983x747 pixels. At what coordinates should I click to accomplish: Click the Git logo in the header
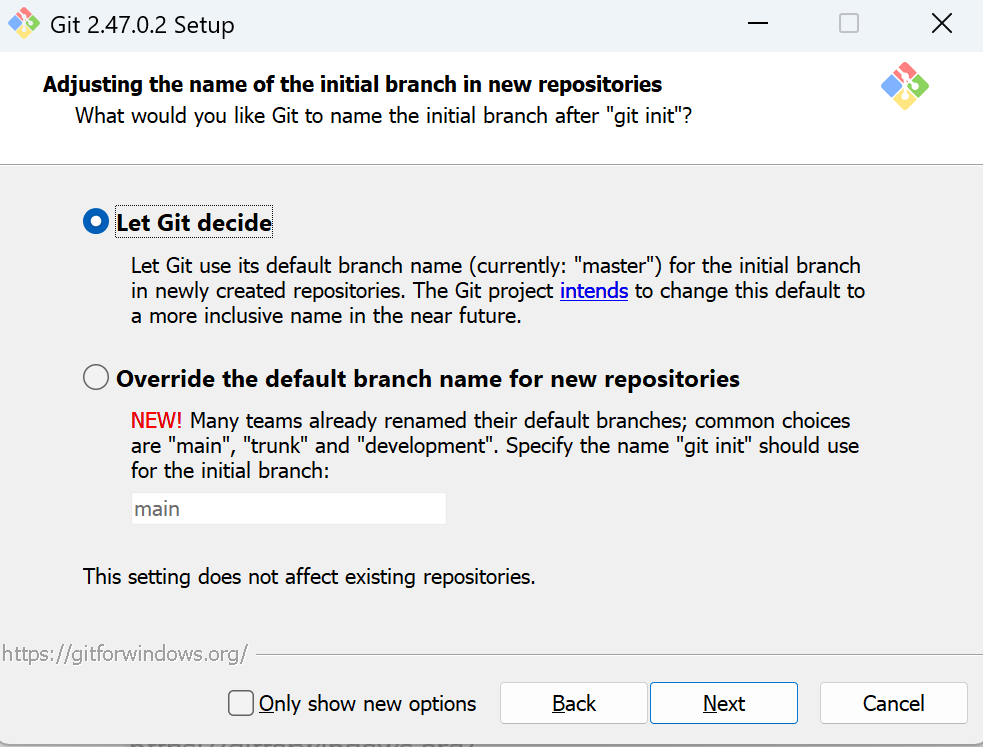905,86
